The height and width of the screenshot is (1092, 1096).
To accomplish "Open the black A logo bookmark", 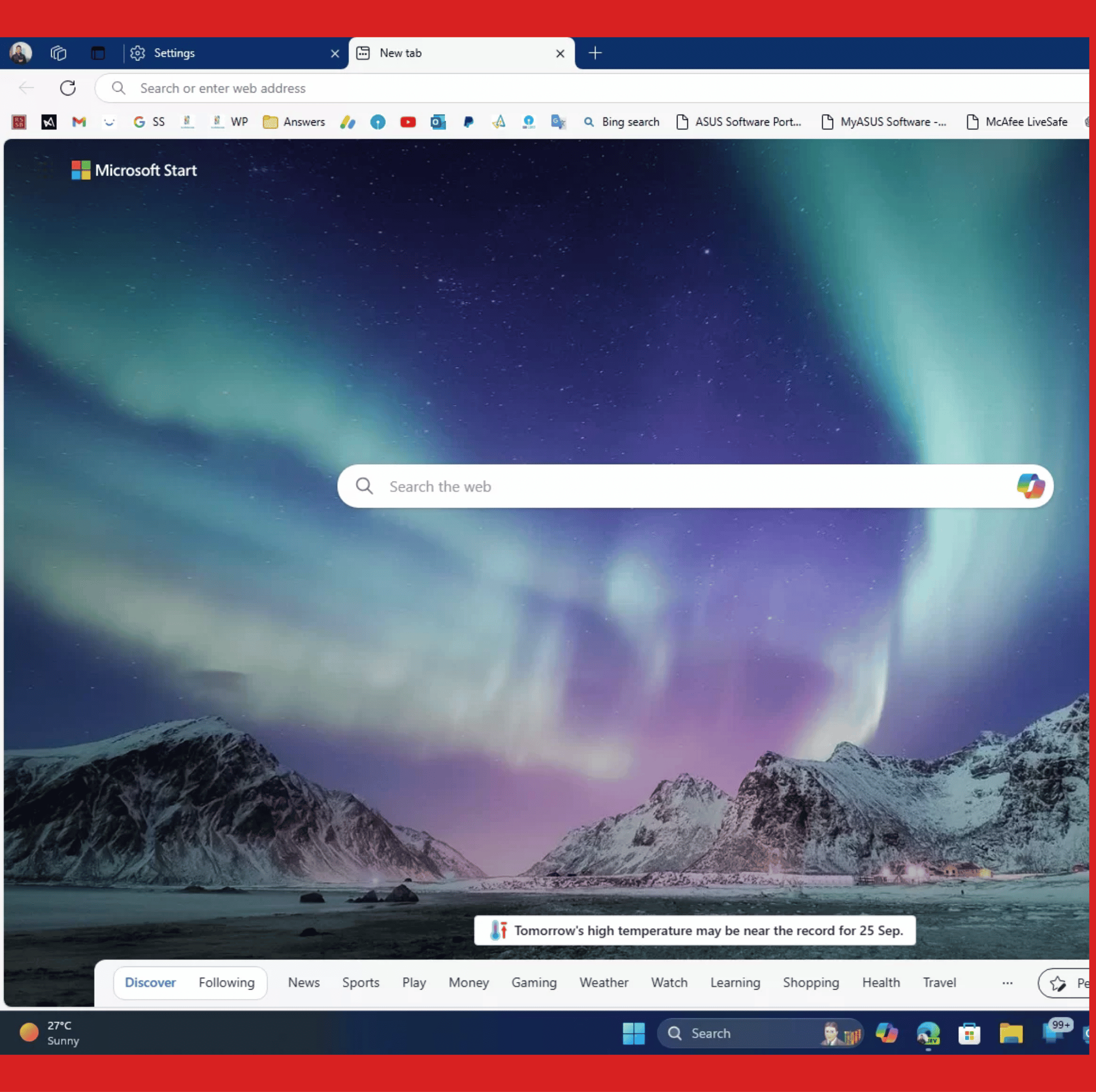I will (49, 121).
